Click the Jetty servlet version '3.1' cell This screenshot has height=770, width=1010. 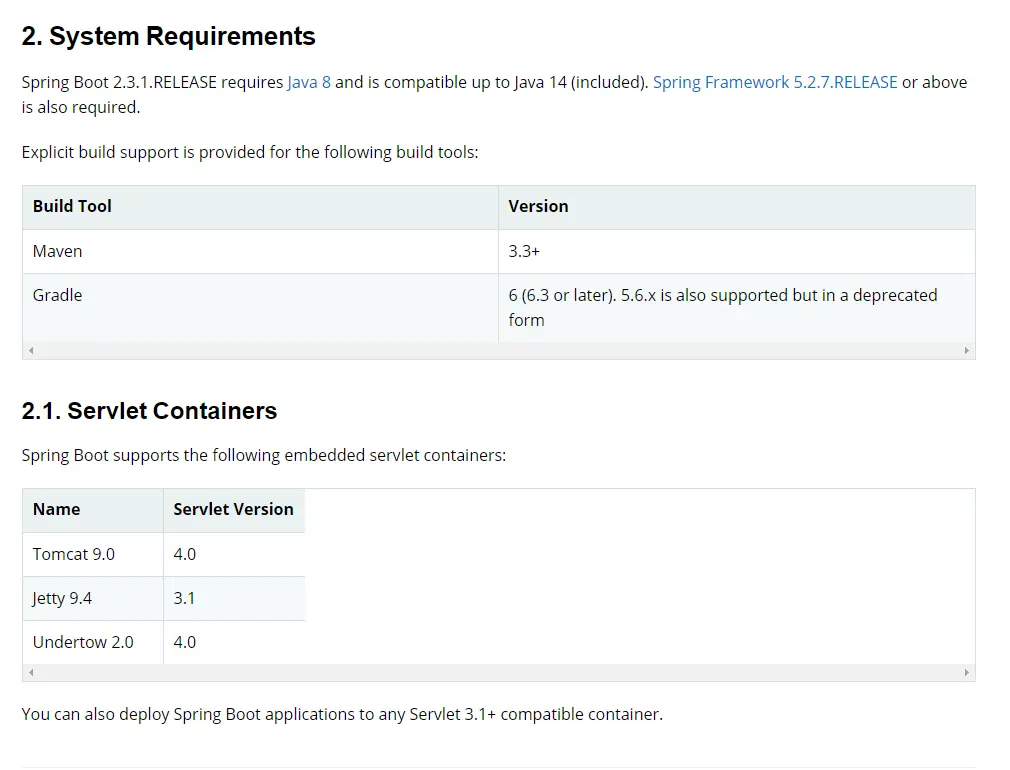click(x=184, y=598)
